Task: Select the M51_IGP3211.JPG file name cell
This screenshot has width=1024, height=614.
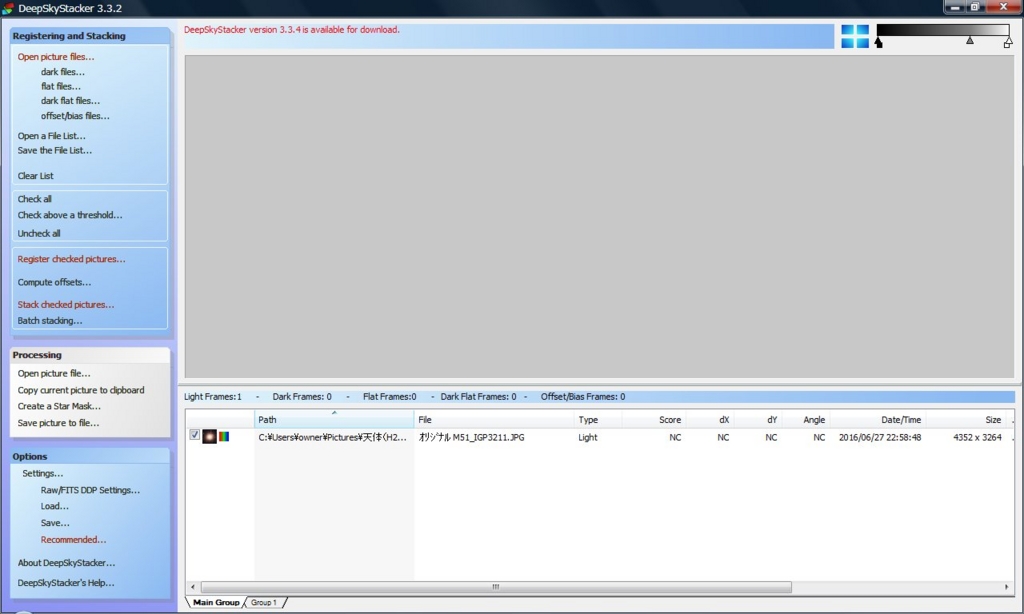Action: 472,437
